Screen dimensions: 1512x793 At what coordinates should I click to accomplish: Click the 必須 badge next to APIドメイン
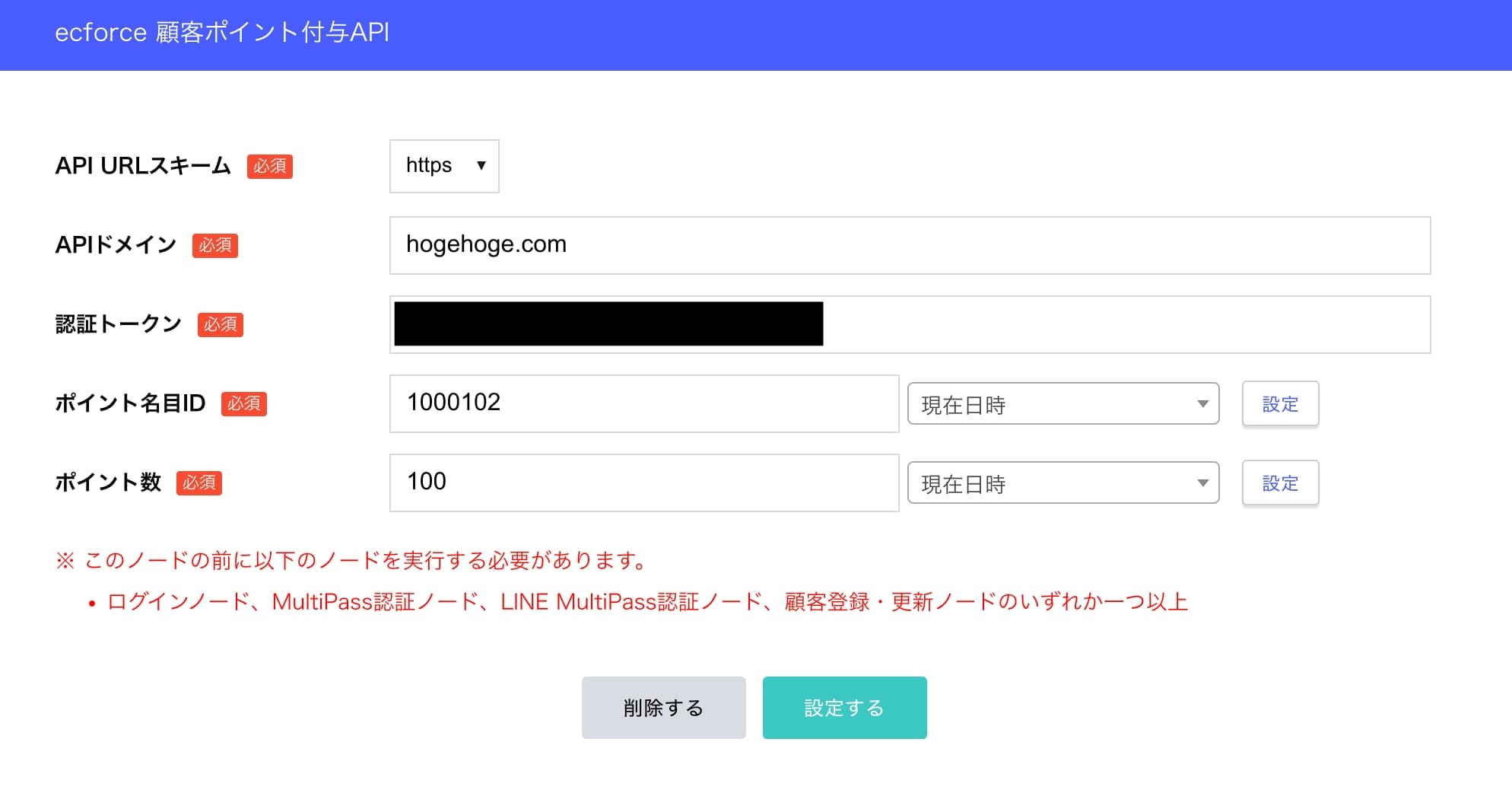[x=215, y=245]
